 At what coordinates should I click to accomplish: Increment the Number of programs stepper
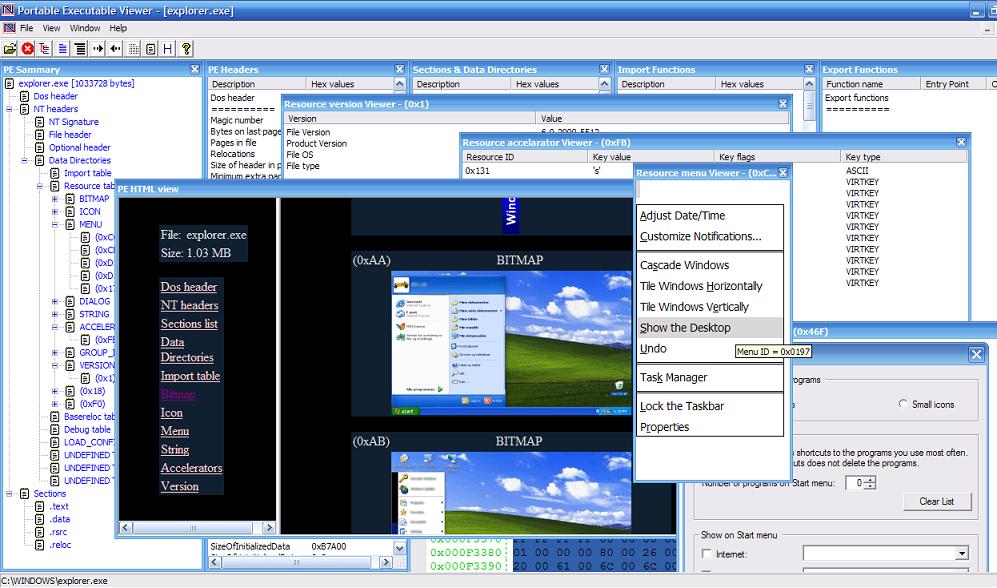[869, 478]
